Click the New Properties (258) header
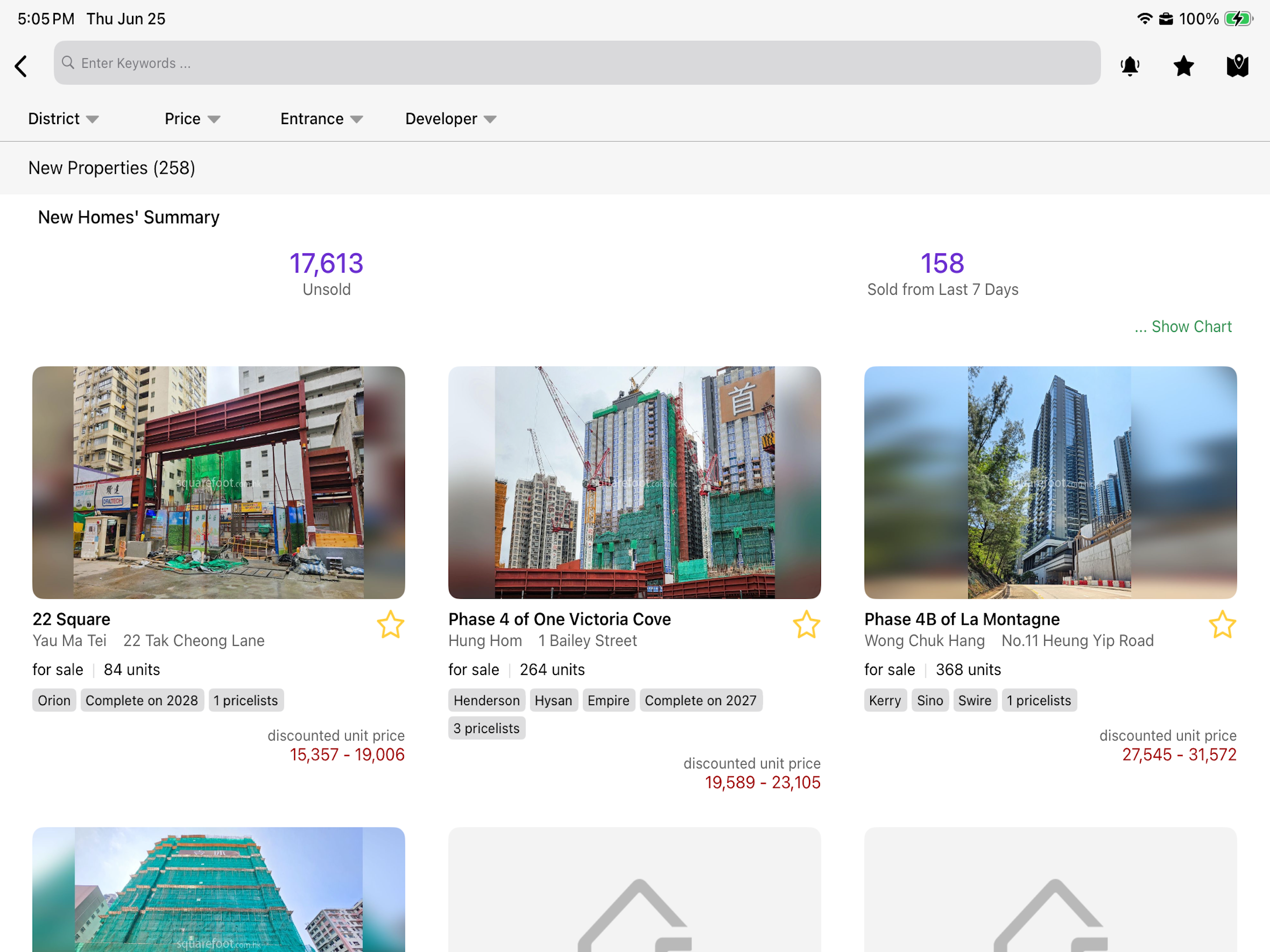 coord(112,168)
